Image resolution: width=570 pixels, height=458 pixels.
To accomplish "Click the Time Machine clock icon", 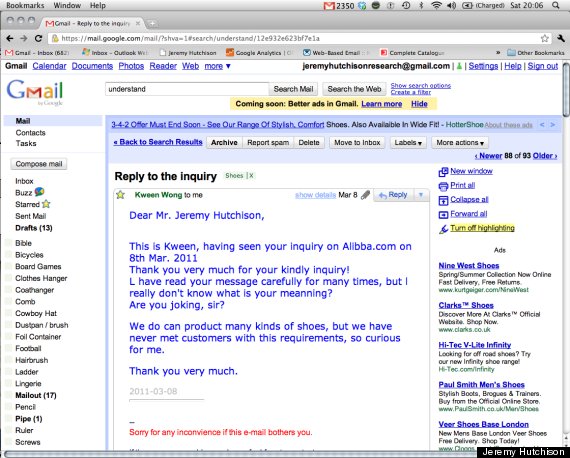I will [x=406, y=5].
